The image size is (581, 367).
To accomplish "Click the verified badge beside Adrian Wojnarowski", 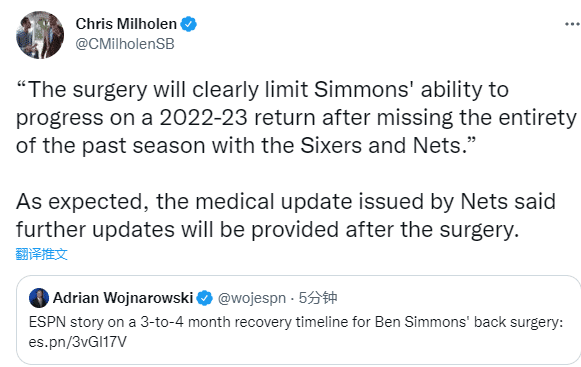I will pyautogui.click(x=204, y=298).
